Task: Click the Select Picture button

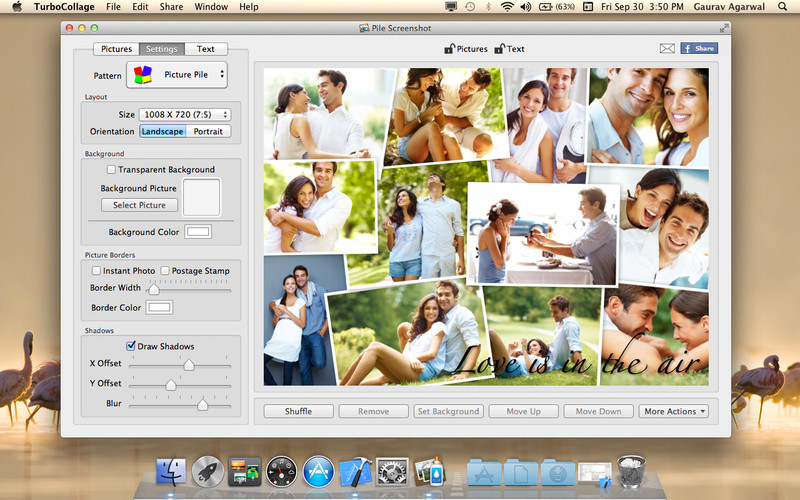Action: coord(139,205)
